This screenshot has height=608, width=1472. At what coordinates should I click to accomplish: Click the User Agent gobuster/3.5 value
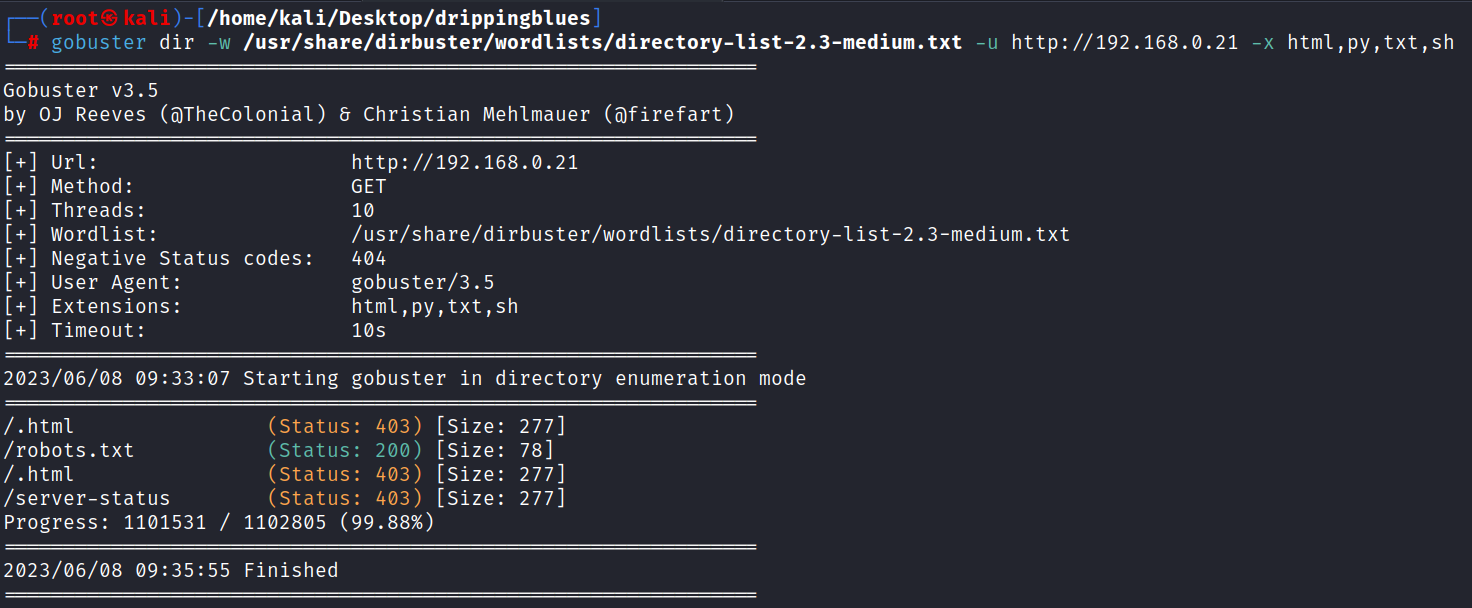(x=423, y=283)
